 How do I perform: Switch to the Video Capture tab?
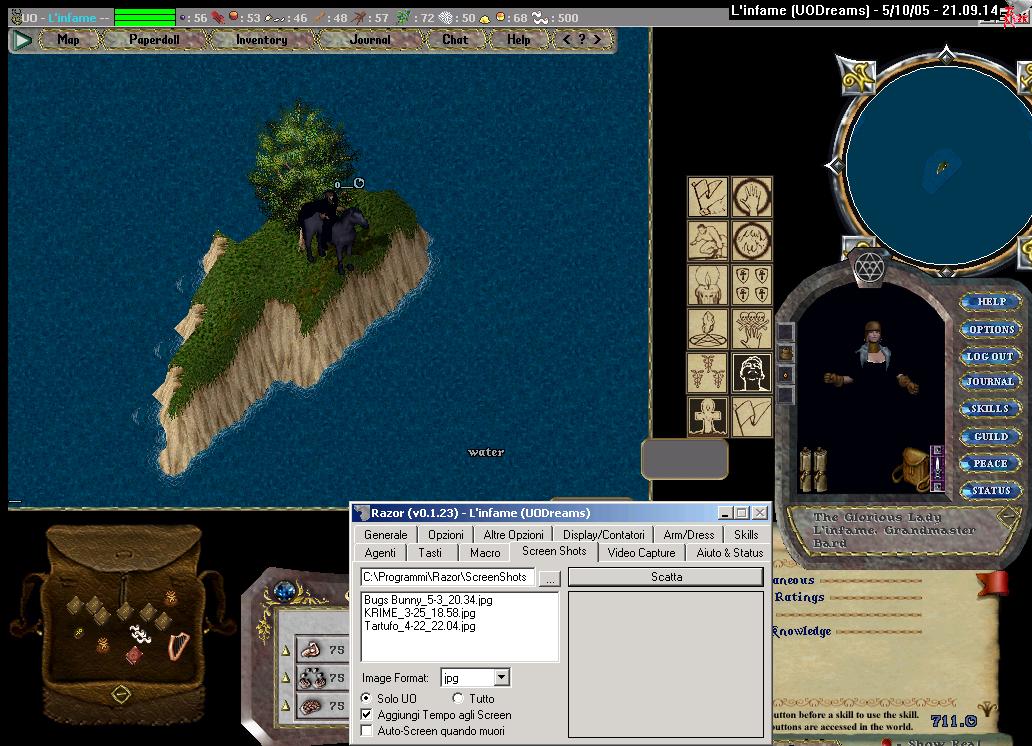[x=641, y=553]
